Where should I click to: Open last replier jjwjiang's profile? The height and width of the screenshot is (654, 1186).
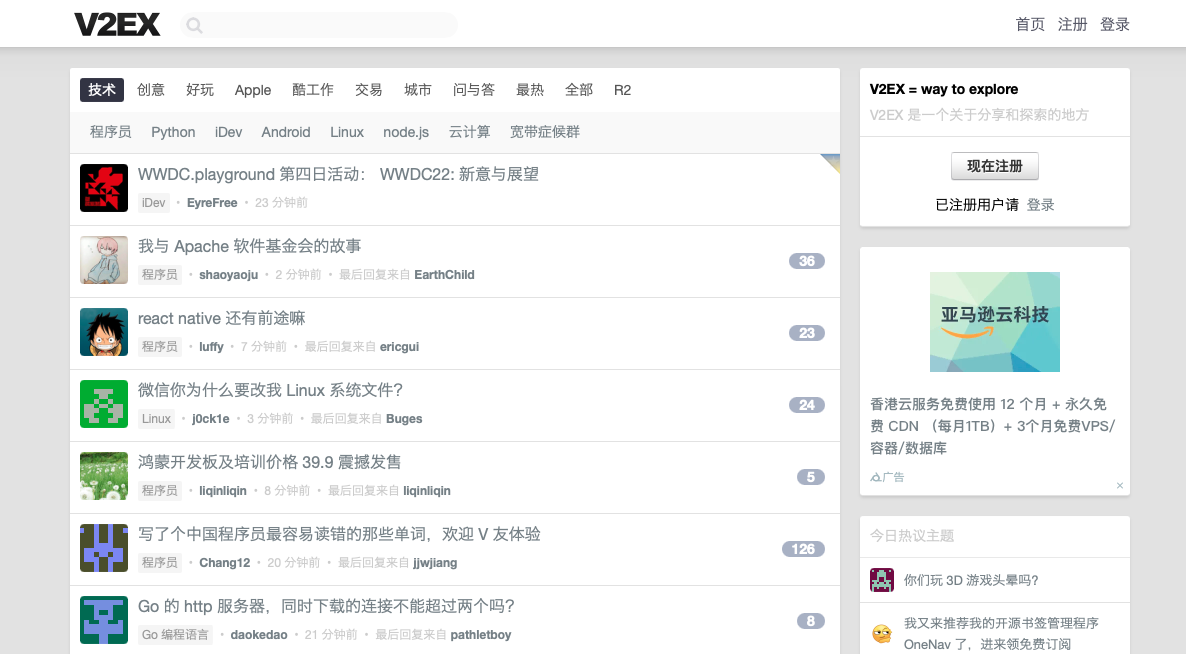435,563
